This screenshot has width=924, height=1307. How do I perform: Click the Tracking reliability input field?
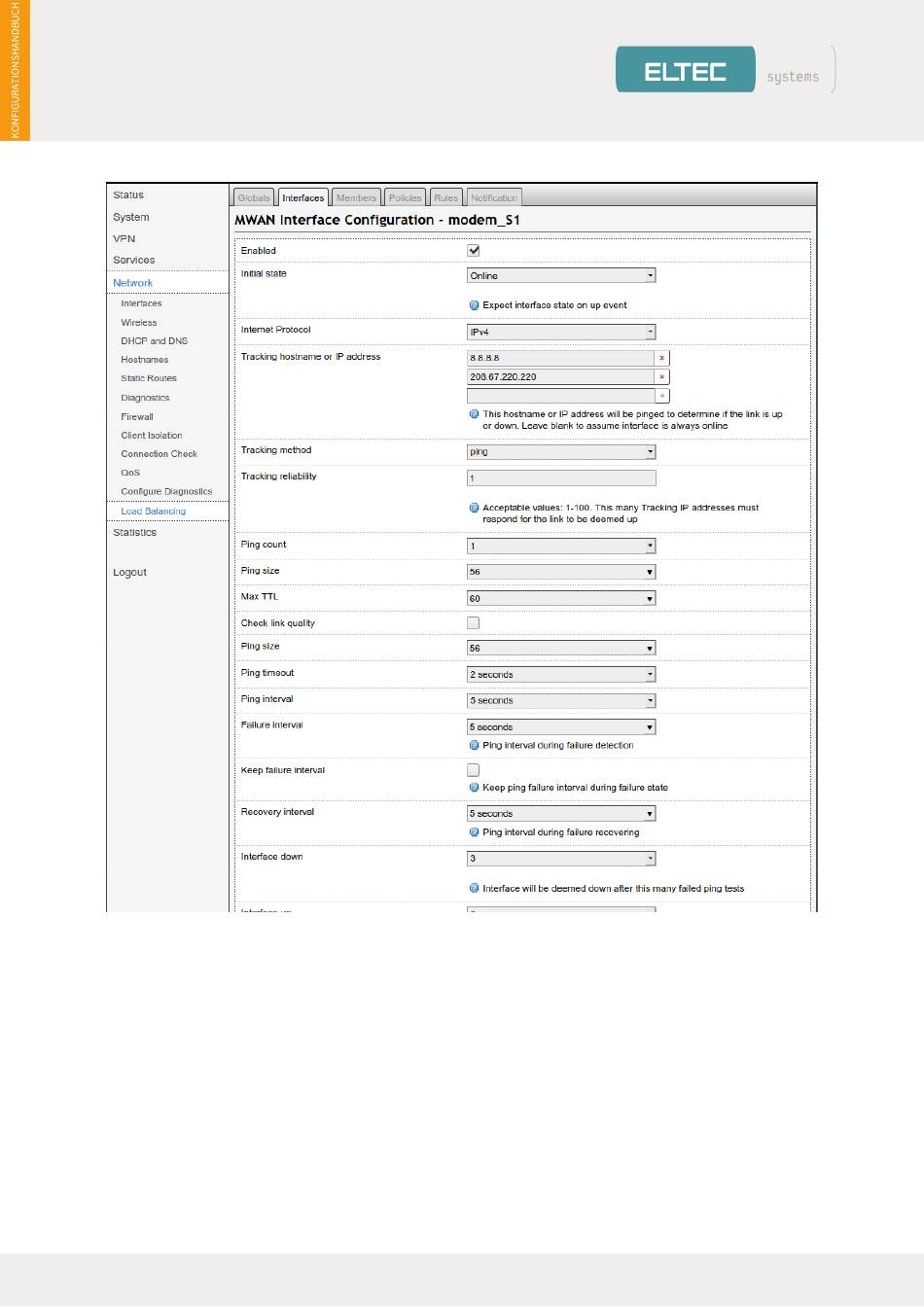(561, 478)
